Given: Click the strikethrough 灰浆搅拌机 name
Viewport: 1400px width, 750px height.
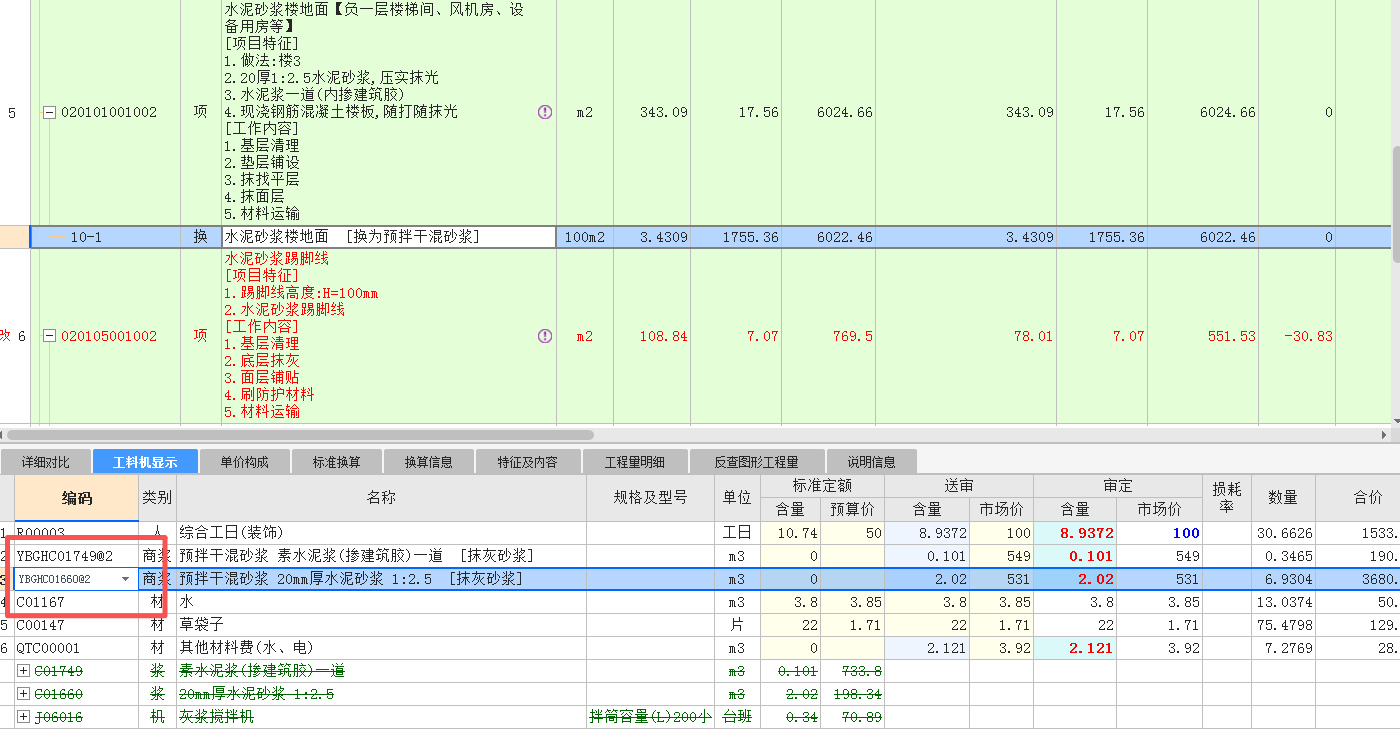Looking at the screenshot, I should [215, 717].
